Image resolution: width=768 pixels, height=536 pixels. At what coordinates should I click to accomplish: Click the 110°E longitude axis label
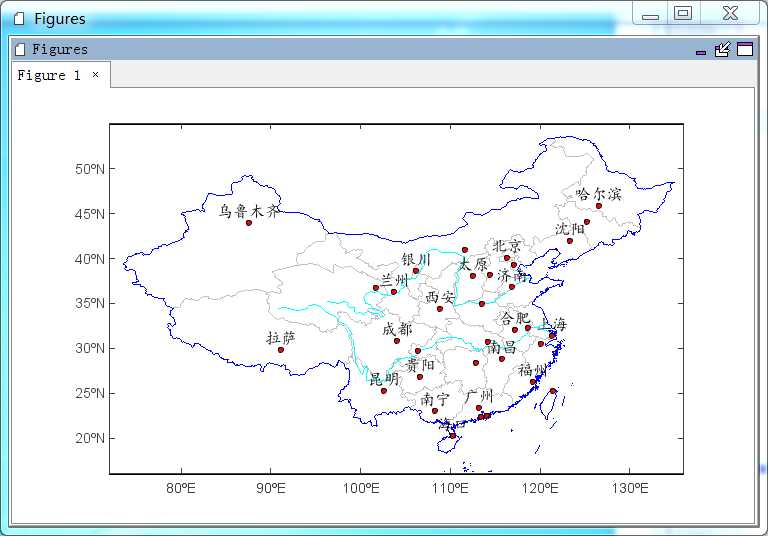[x=450, y=488]
